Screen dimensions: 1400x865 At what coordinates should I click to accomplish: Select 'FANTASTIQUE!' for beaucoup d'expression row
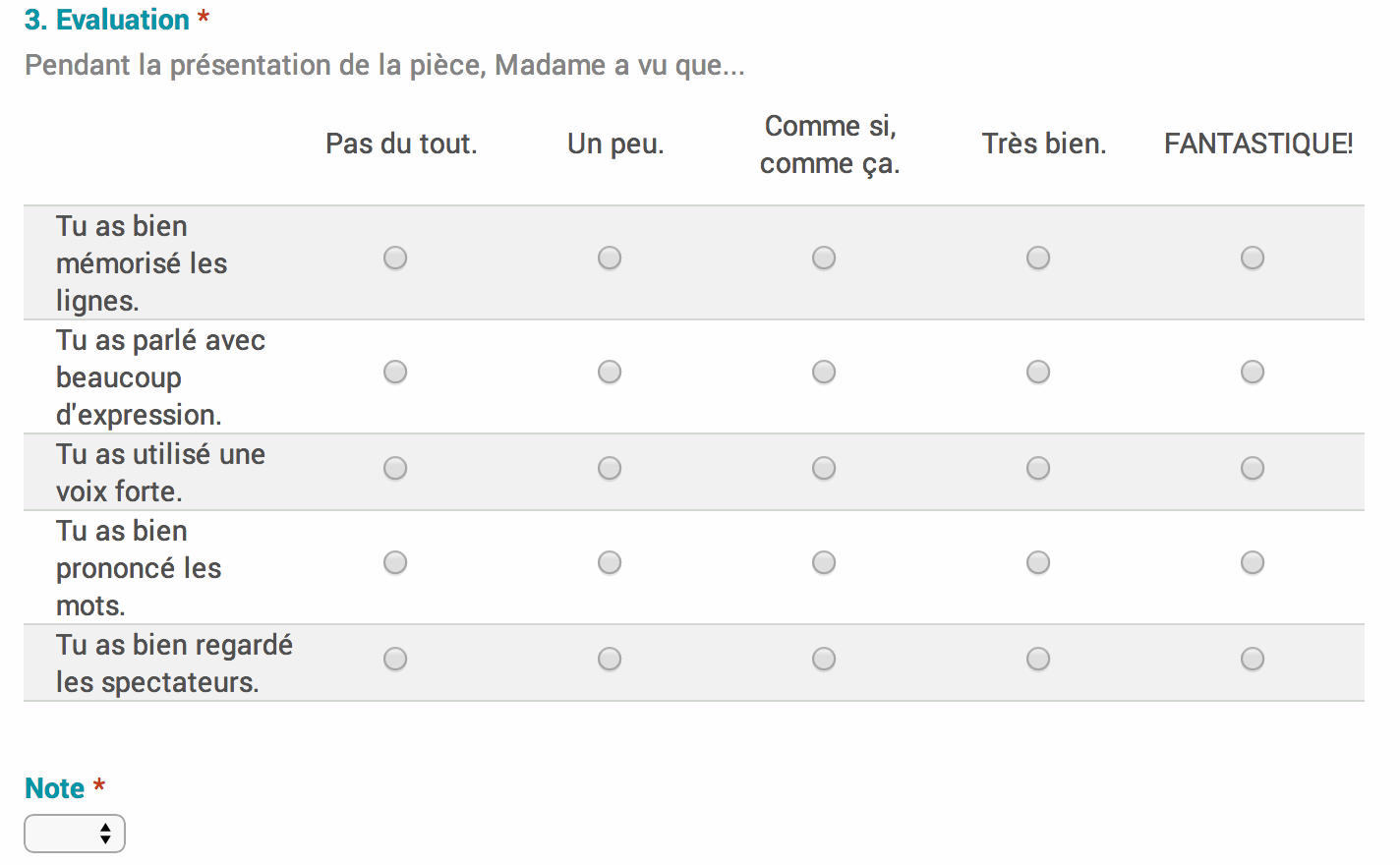coord(1253,372)
